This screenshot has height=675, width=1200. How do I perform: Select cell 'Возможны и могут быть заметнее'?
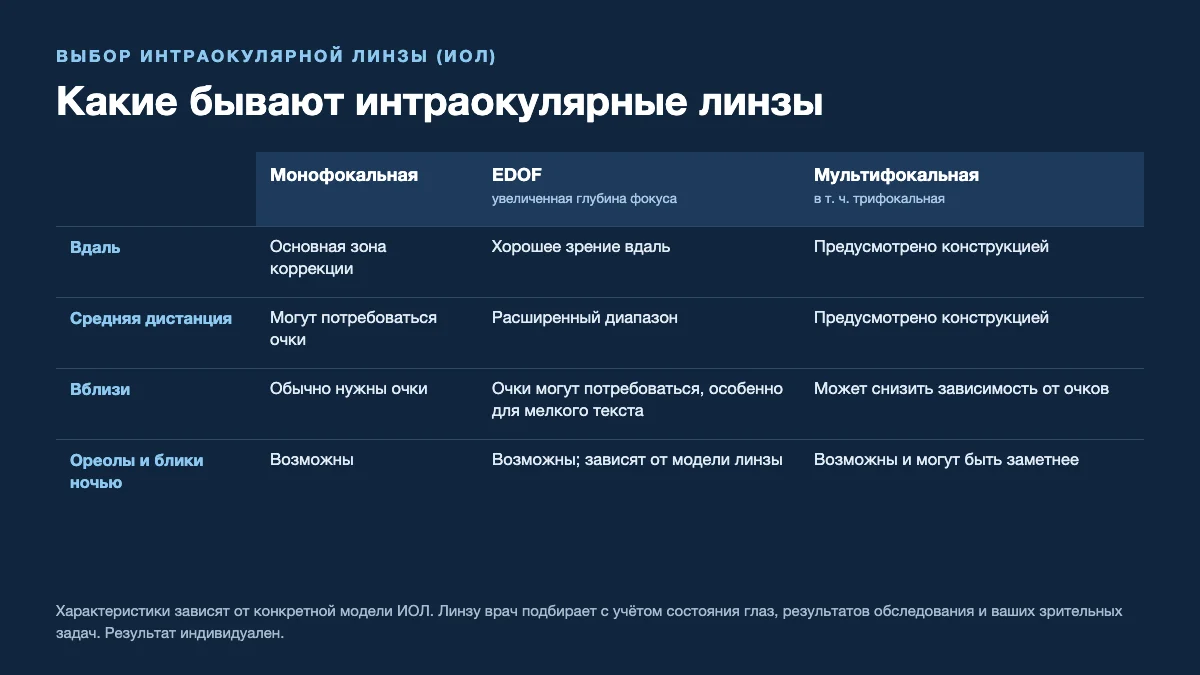(946, 460)
